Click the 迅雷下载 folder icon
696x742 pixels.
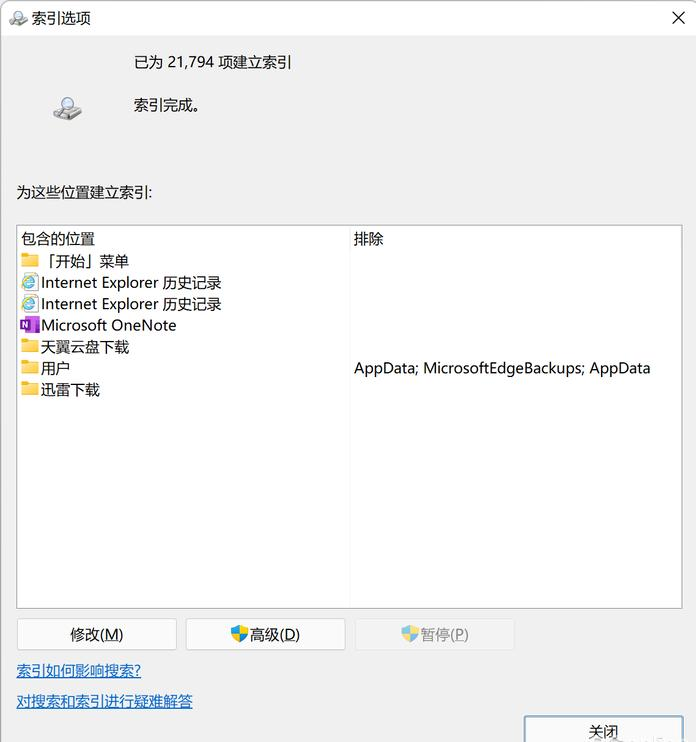click(x=30, y=389)
